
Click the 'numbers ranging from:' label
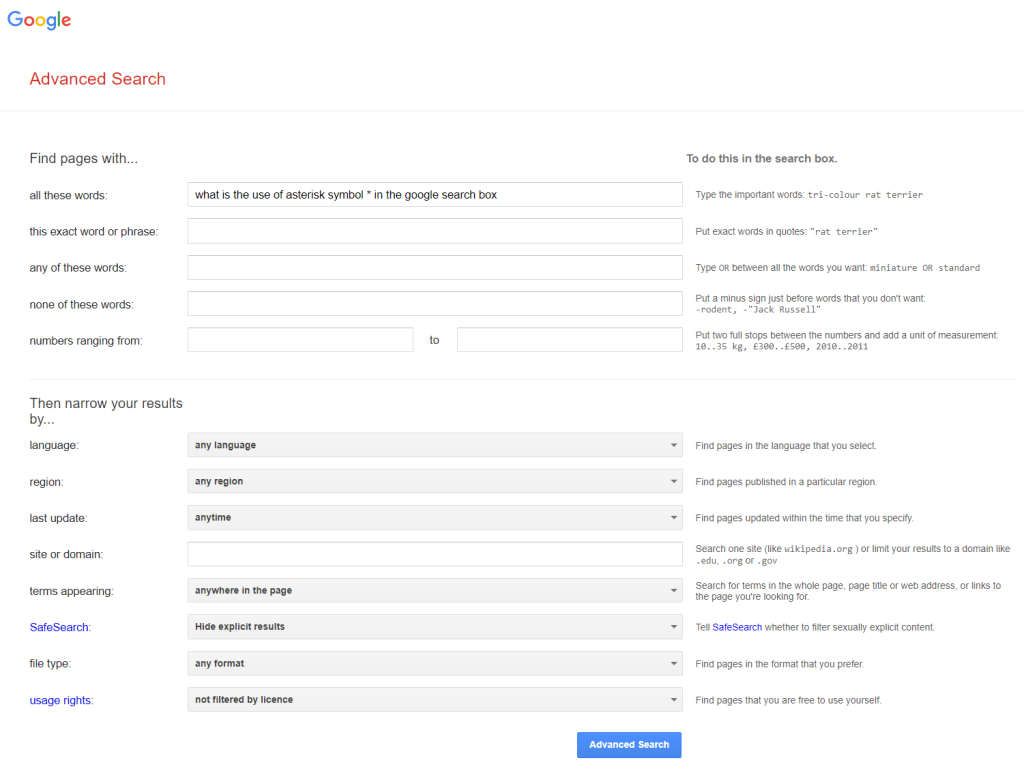coord(86,341)
